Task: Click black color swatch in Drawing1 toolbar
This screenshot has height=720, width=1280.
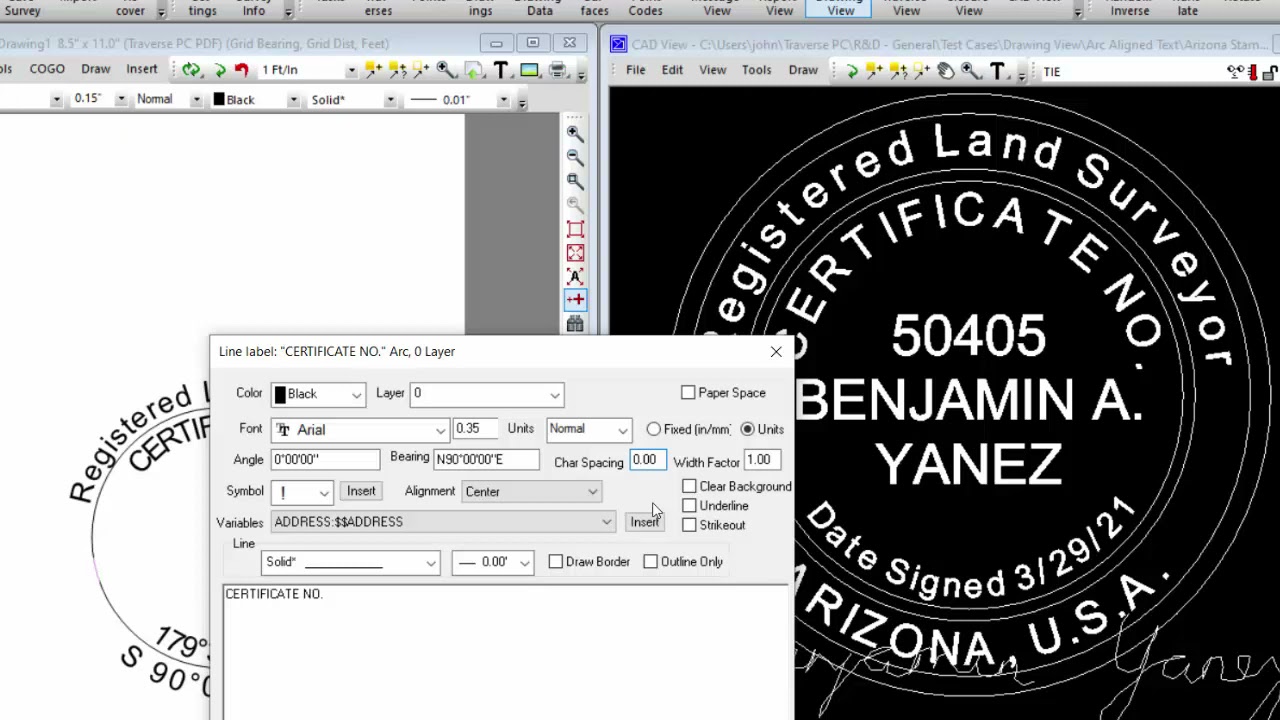Action: coord(219,99)
